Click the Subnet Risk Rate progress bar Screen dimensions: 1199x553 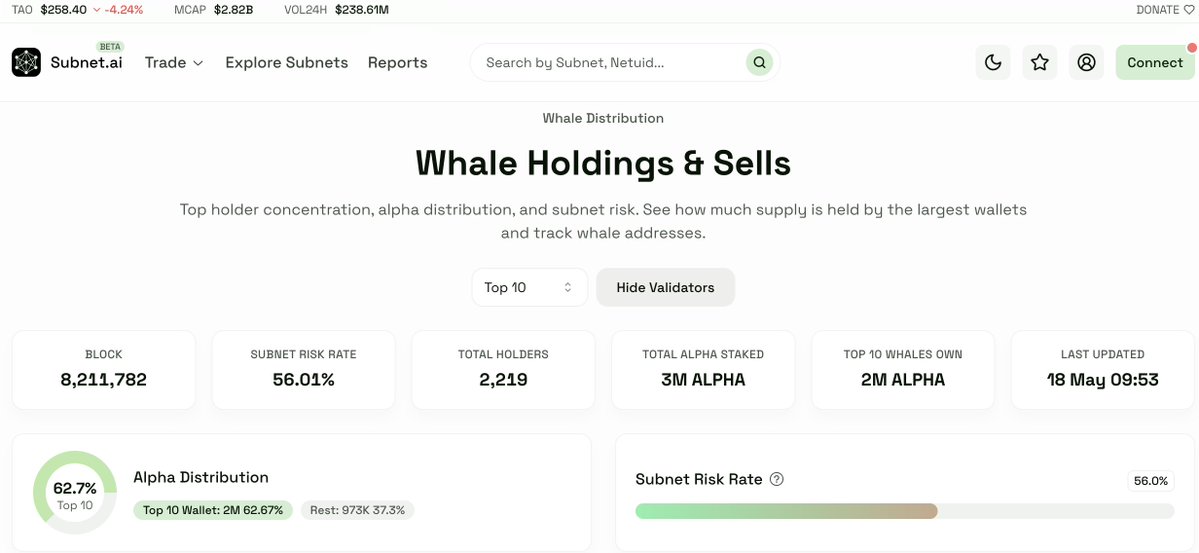coord(905,512)
